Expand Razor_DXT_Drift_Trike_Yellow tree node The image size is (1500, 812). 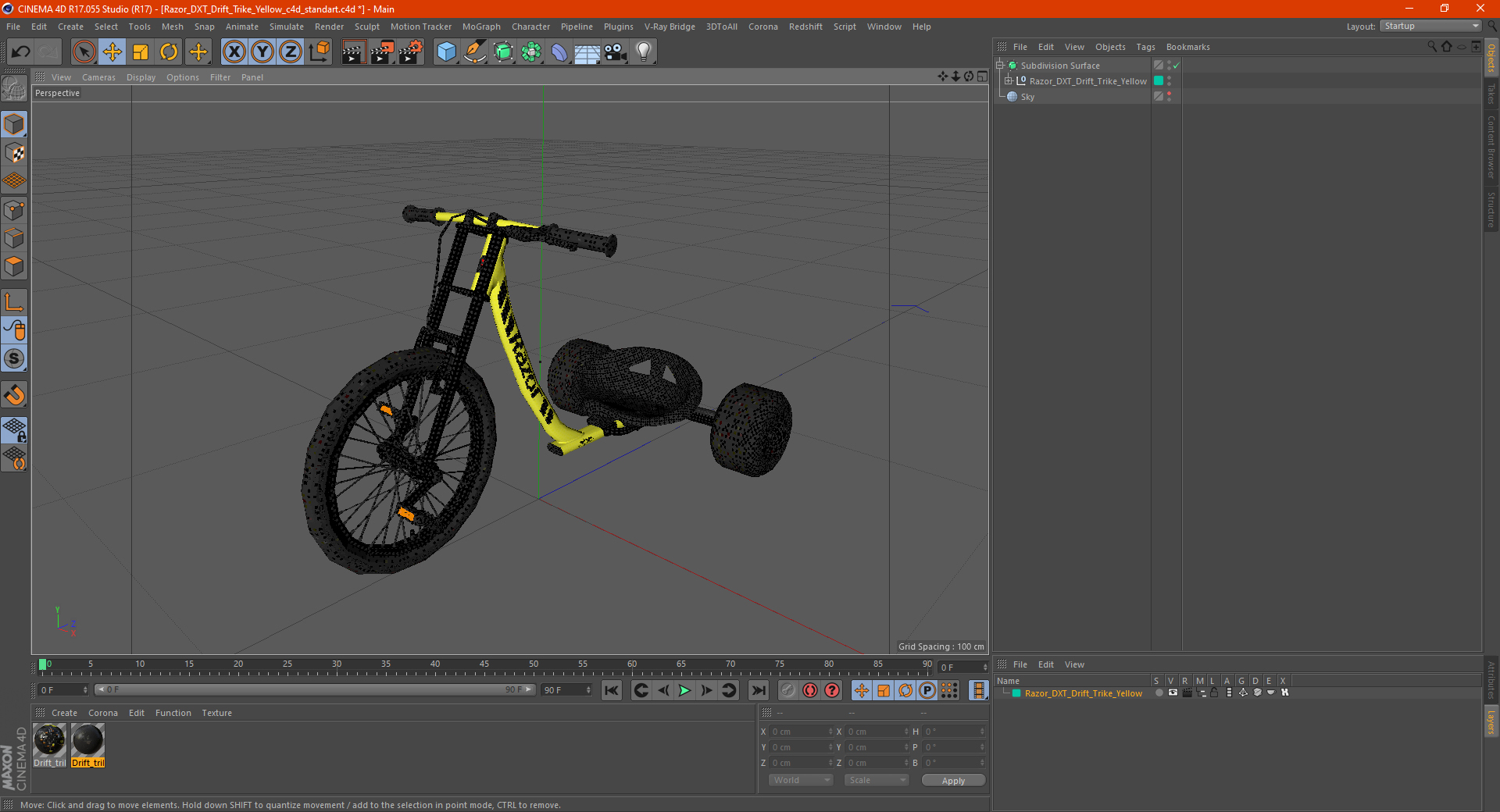pos(1009,81)
